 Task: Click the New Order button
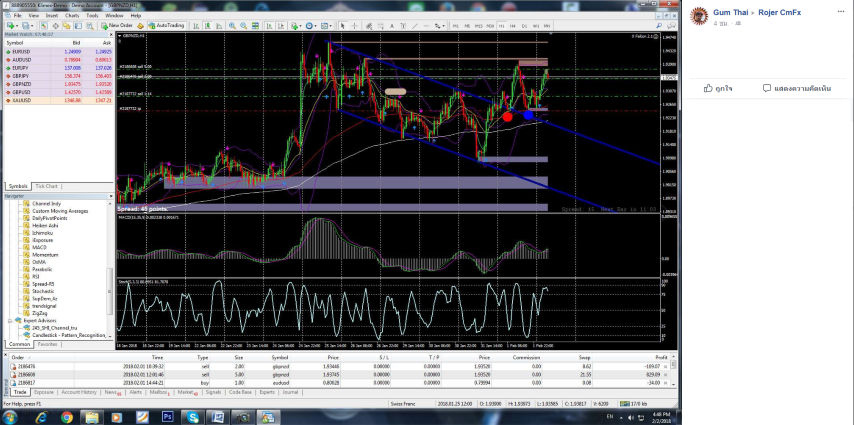pos(118,25)
